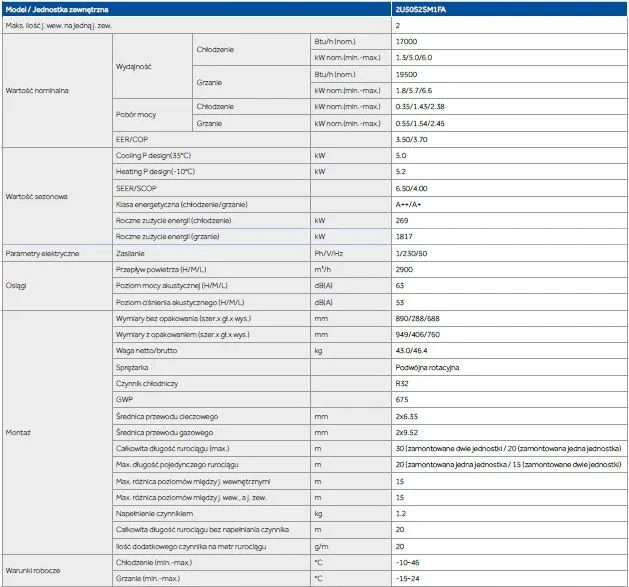This screenshot has width=629, height=587.
Task: Click power draw value 0.55/1.54/2.45
Action: 420,124
